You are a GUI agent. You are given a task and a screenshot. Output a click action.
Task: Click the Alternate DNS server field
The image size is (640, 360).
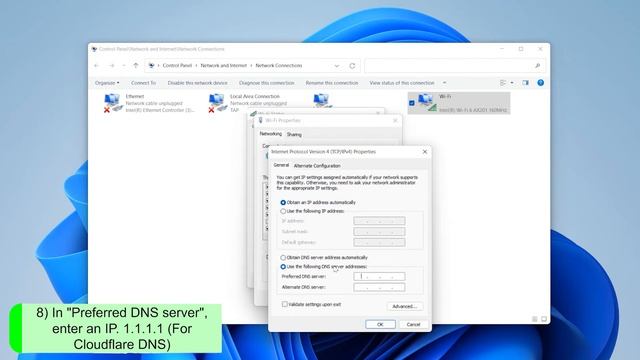click(379, 287)
